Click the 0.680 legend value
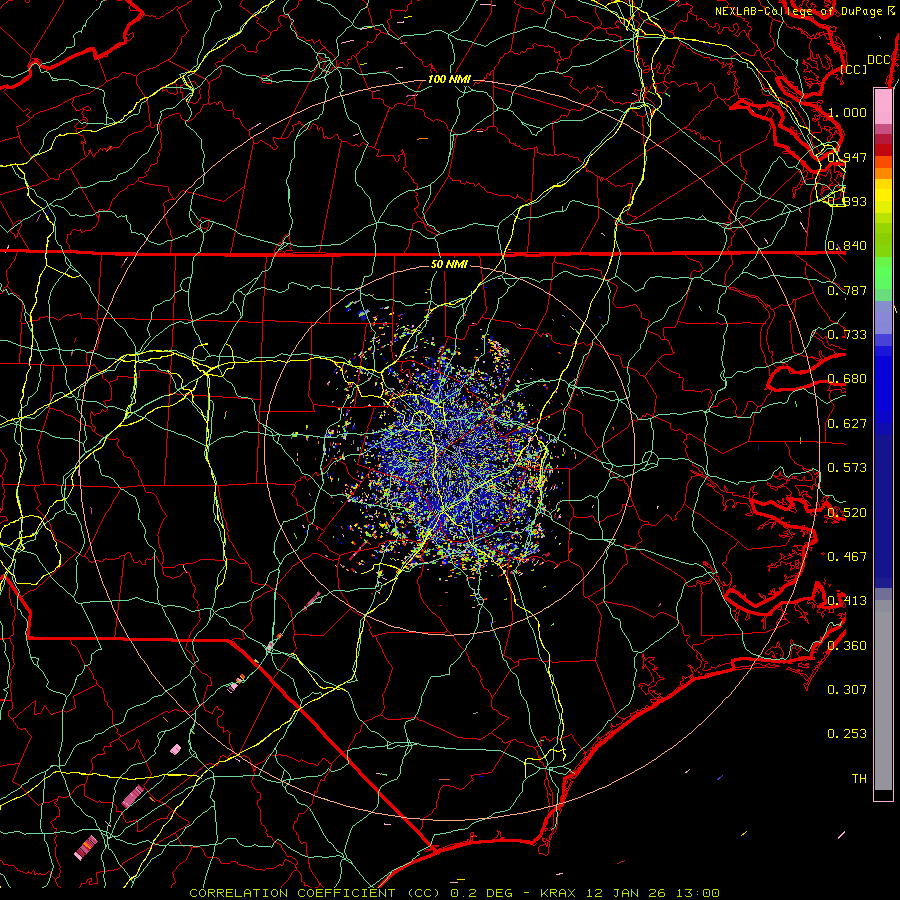The image size is (900, 900). pos(847,379)
